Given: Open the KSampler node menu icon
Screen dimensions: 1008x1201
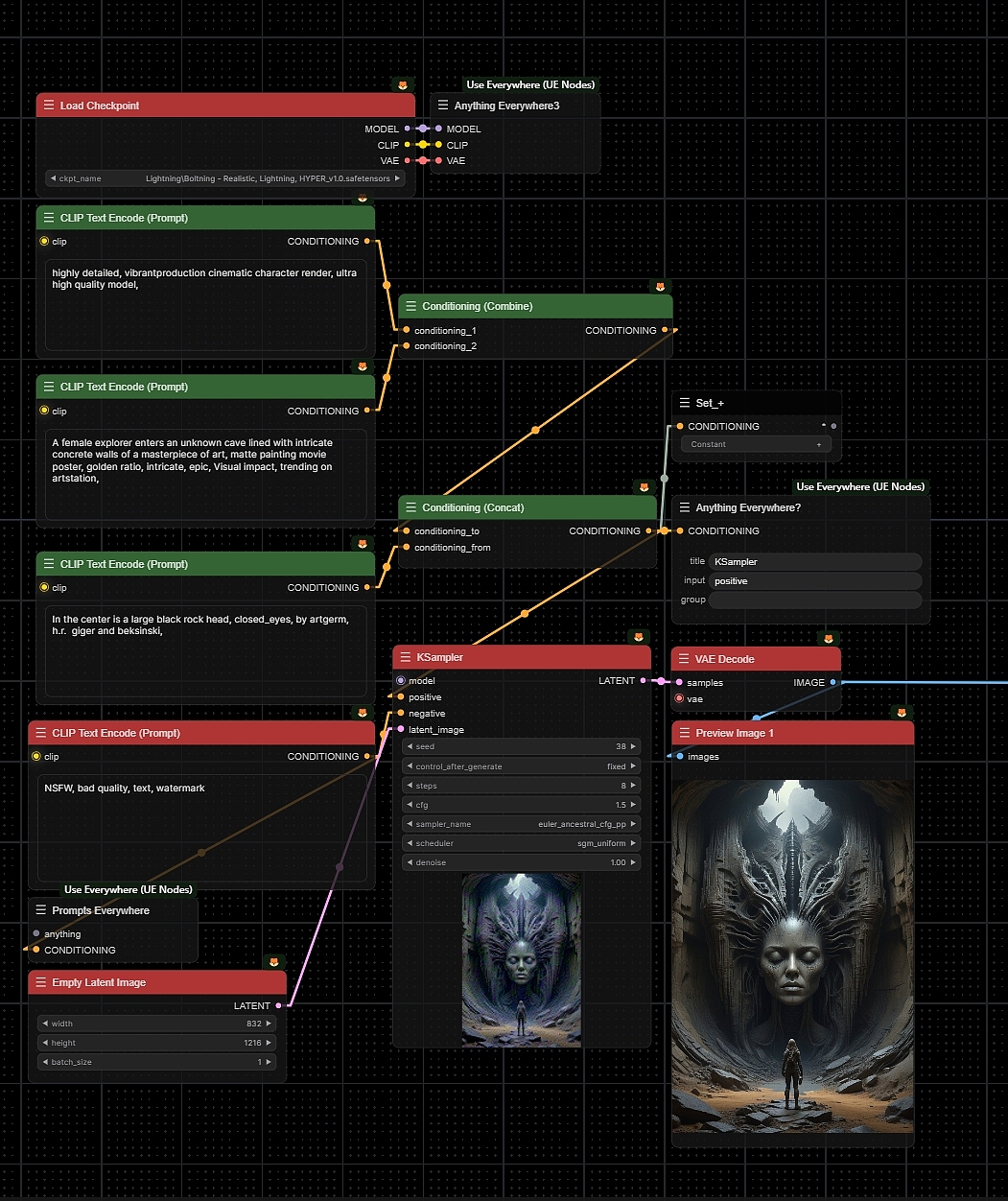Looking at the screenshot, I should (x=406, y=657).
